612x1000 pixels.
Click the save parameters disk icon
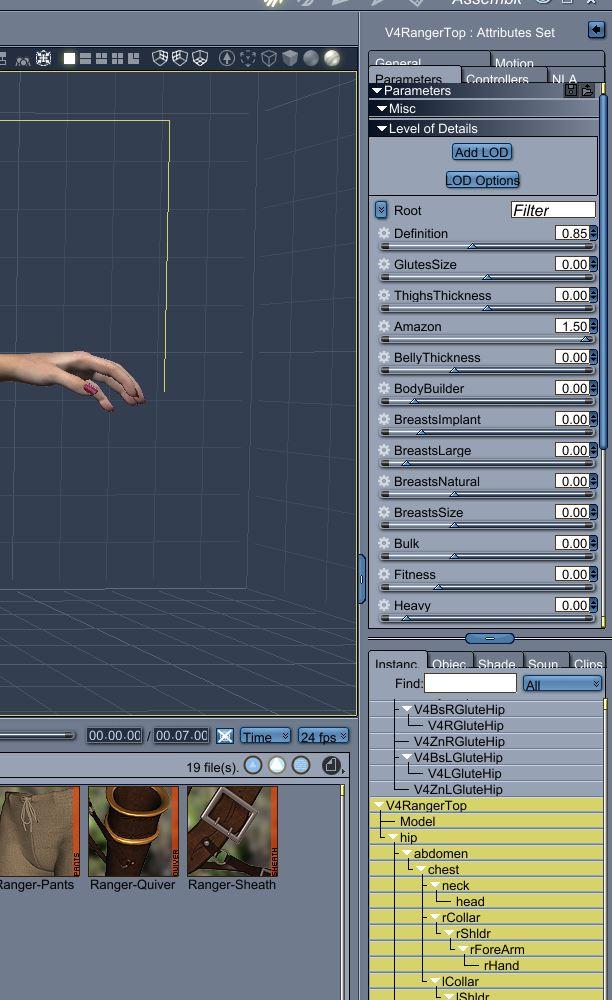tap(571, 90)
